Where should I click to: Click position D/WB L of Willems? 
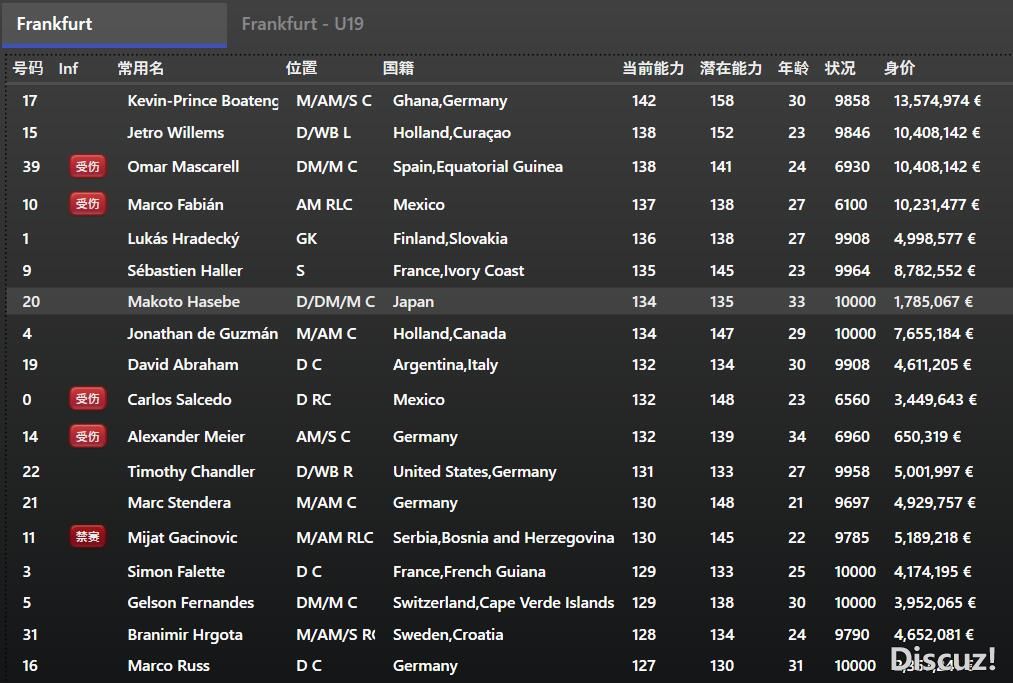pos(323,132)
